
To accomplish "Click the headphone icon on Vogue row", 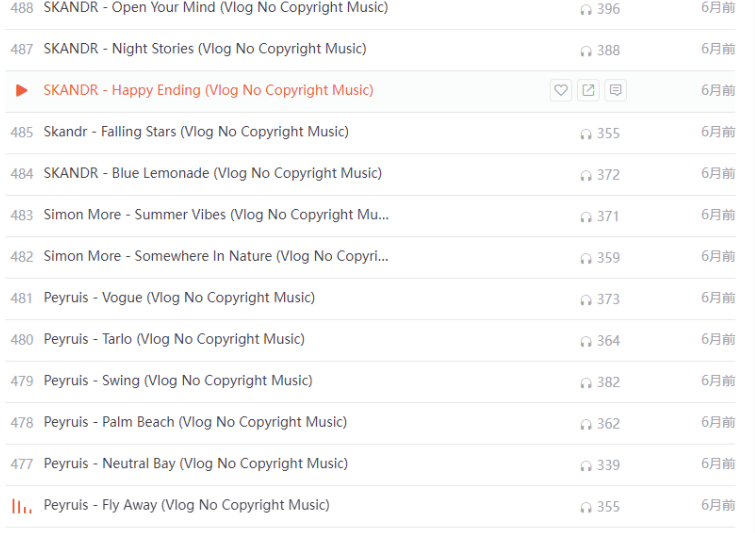I will [586, 300].
